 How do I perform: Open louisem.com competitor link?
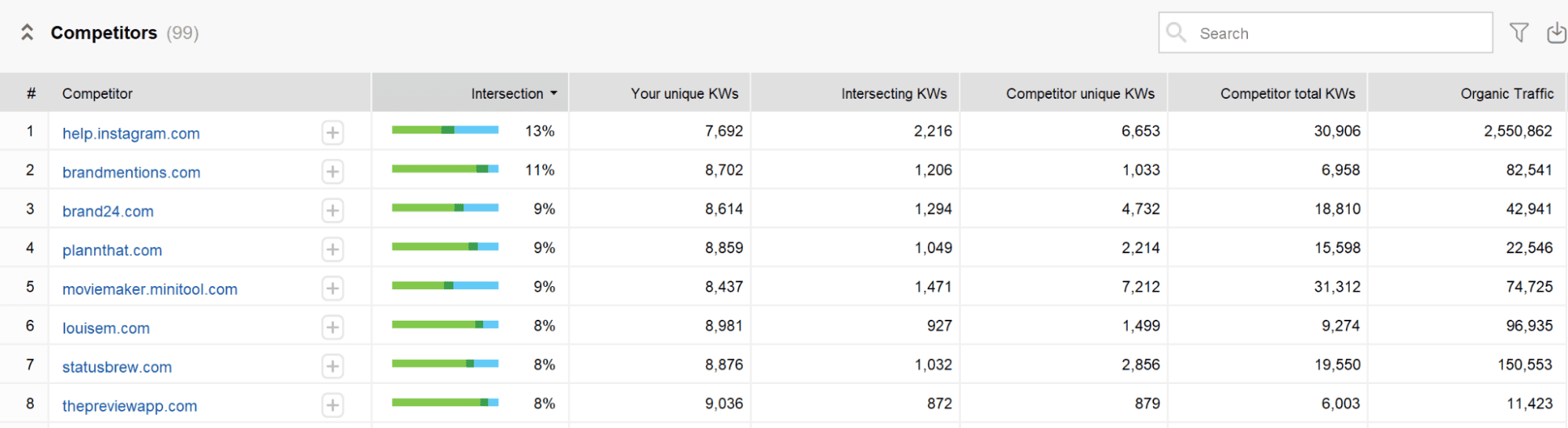(106, 328)
